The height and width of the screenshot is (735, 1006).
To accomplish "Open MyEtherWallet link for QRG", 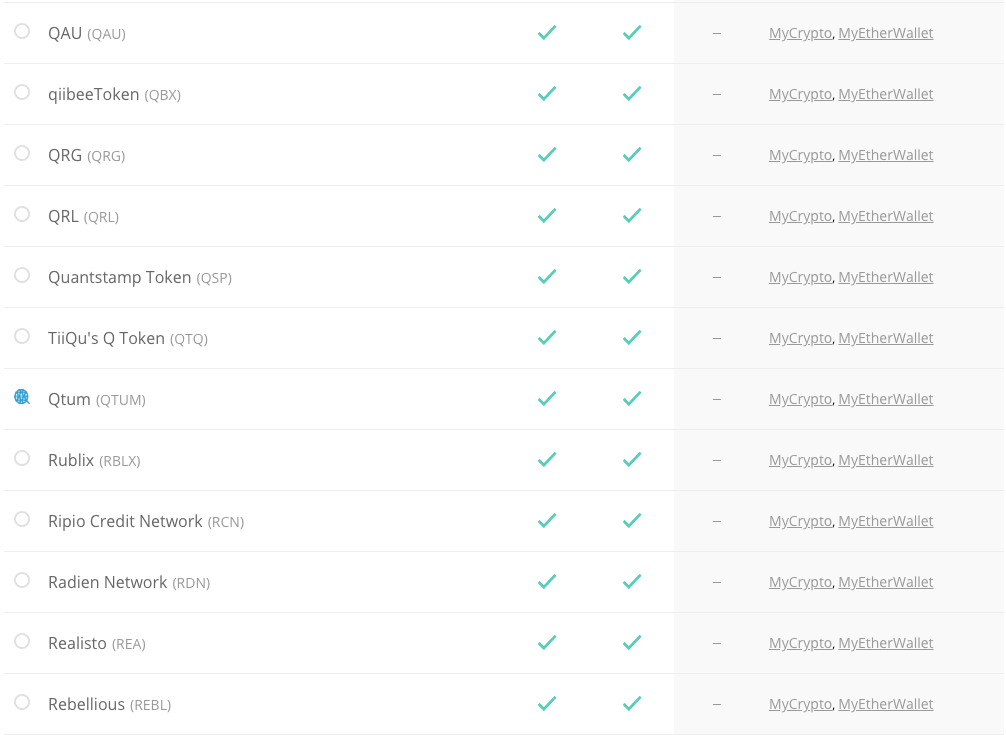I will click(885, 155).
